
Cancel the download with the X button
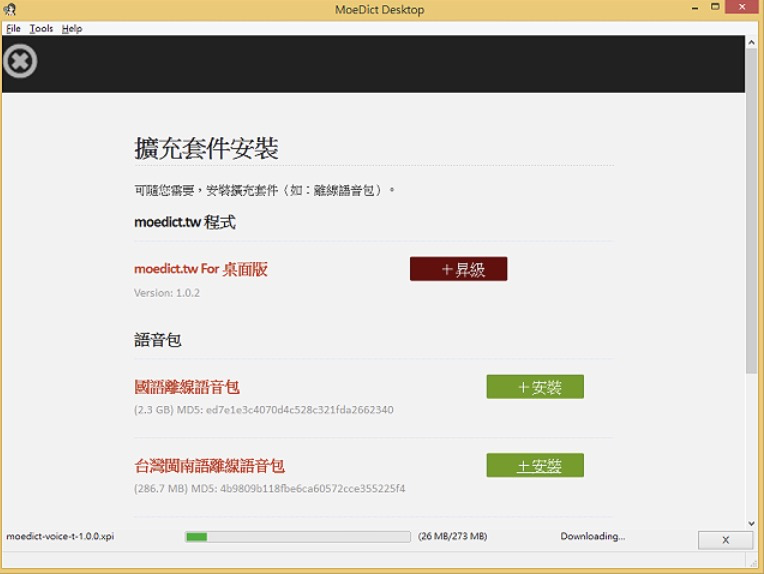click(x=726, y=540)
